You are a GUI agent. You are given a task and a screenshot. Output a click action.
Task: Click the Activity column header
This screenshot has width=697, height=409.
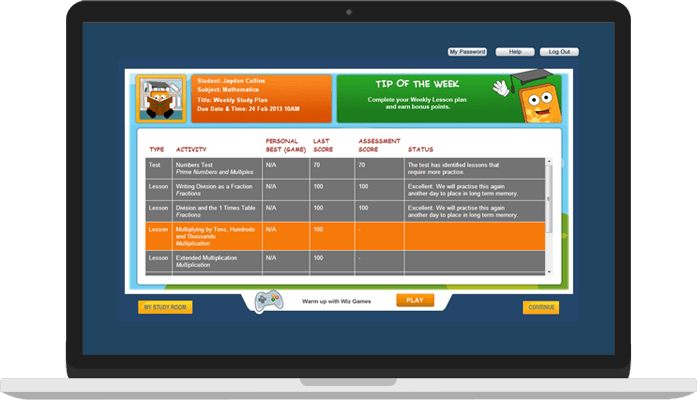click(191, 149)
